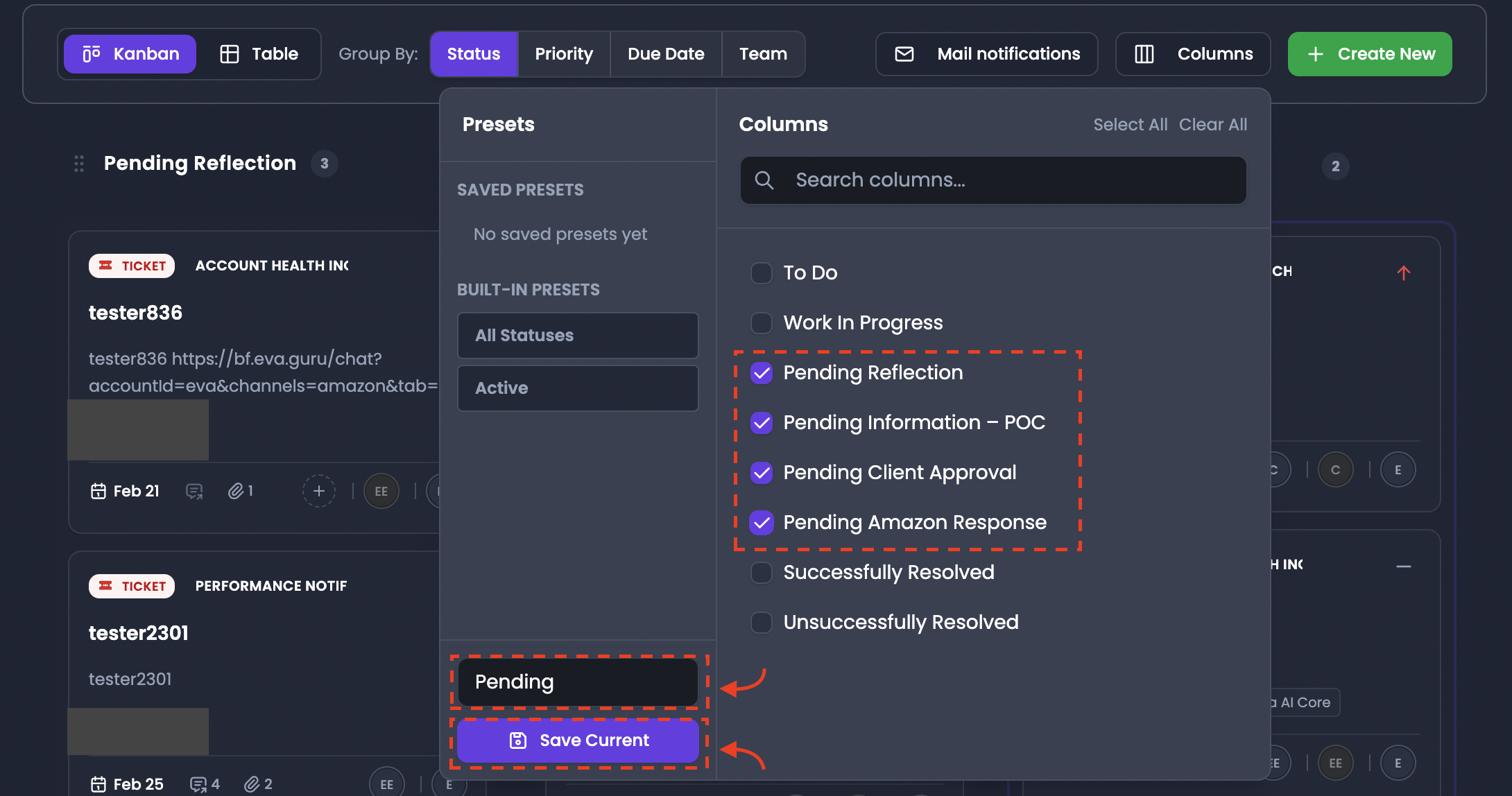Click the Feb 21 due date calendar icon
Screen dimensions: 1512x796
[x=98, y=491]
